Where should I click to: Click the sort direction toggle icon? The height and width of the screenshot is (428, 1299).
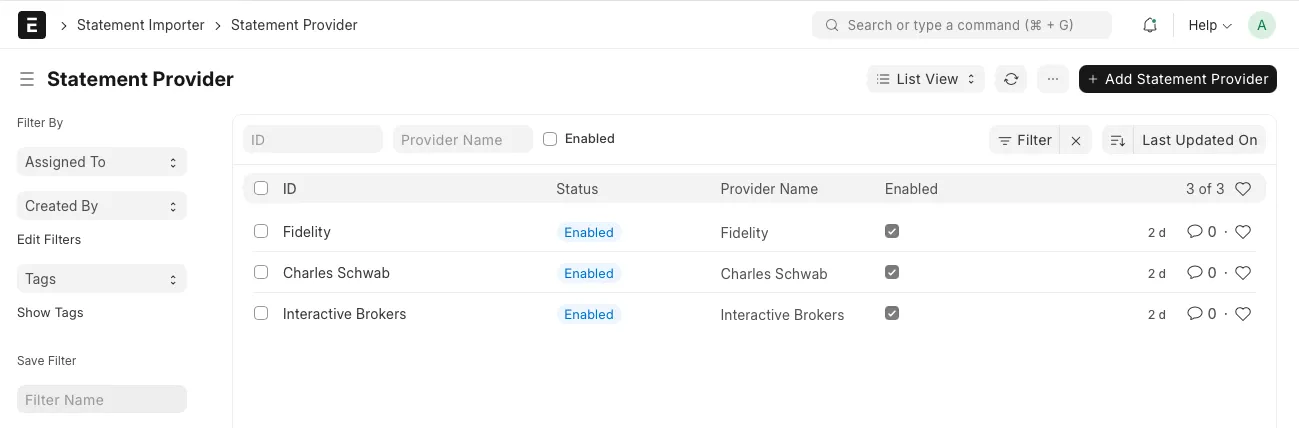coord(1117,140)
